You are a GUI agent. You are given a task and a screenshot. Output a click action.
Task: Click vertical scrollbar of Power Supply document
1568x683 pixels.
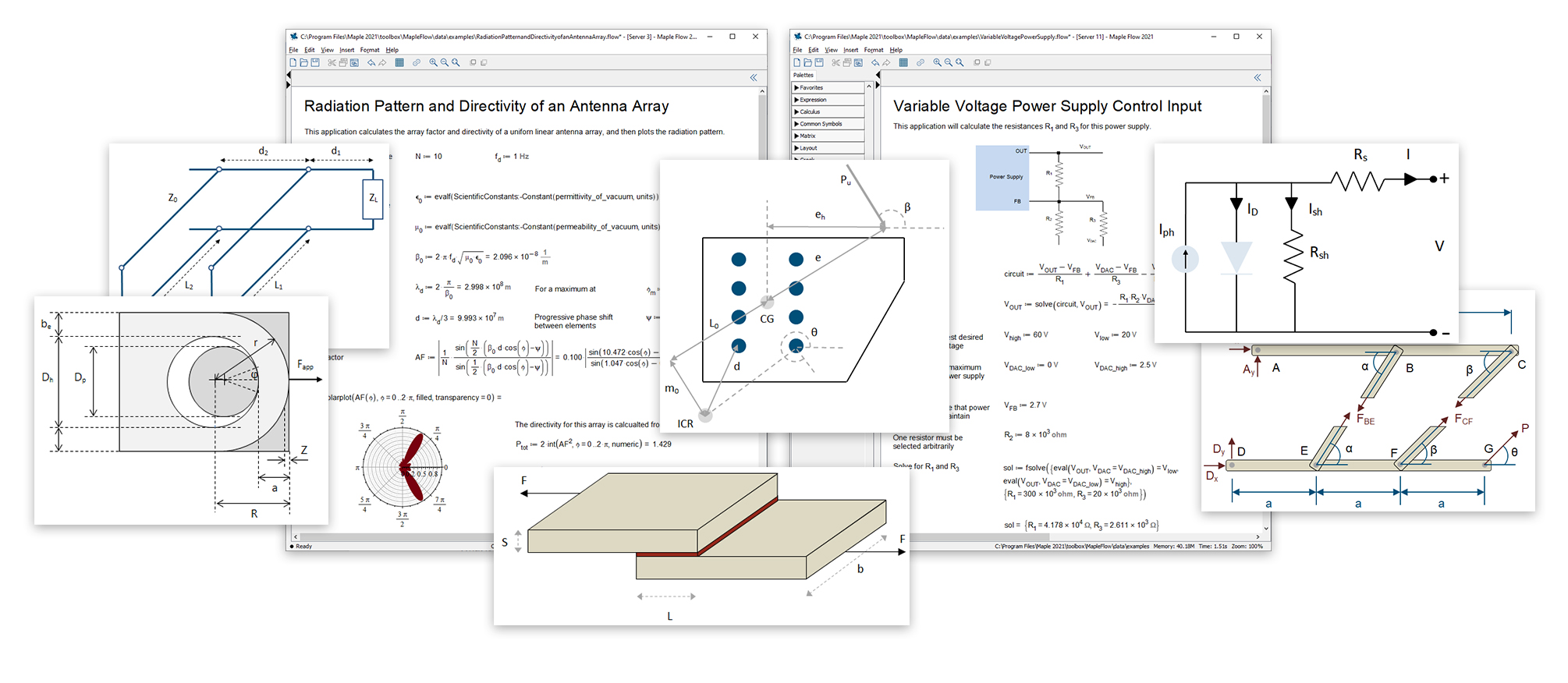(1265, 234)
